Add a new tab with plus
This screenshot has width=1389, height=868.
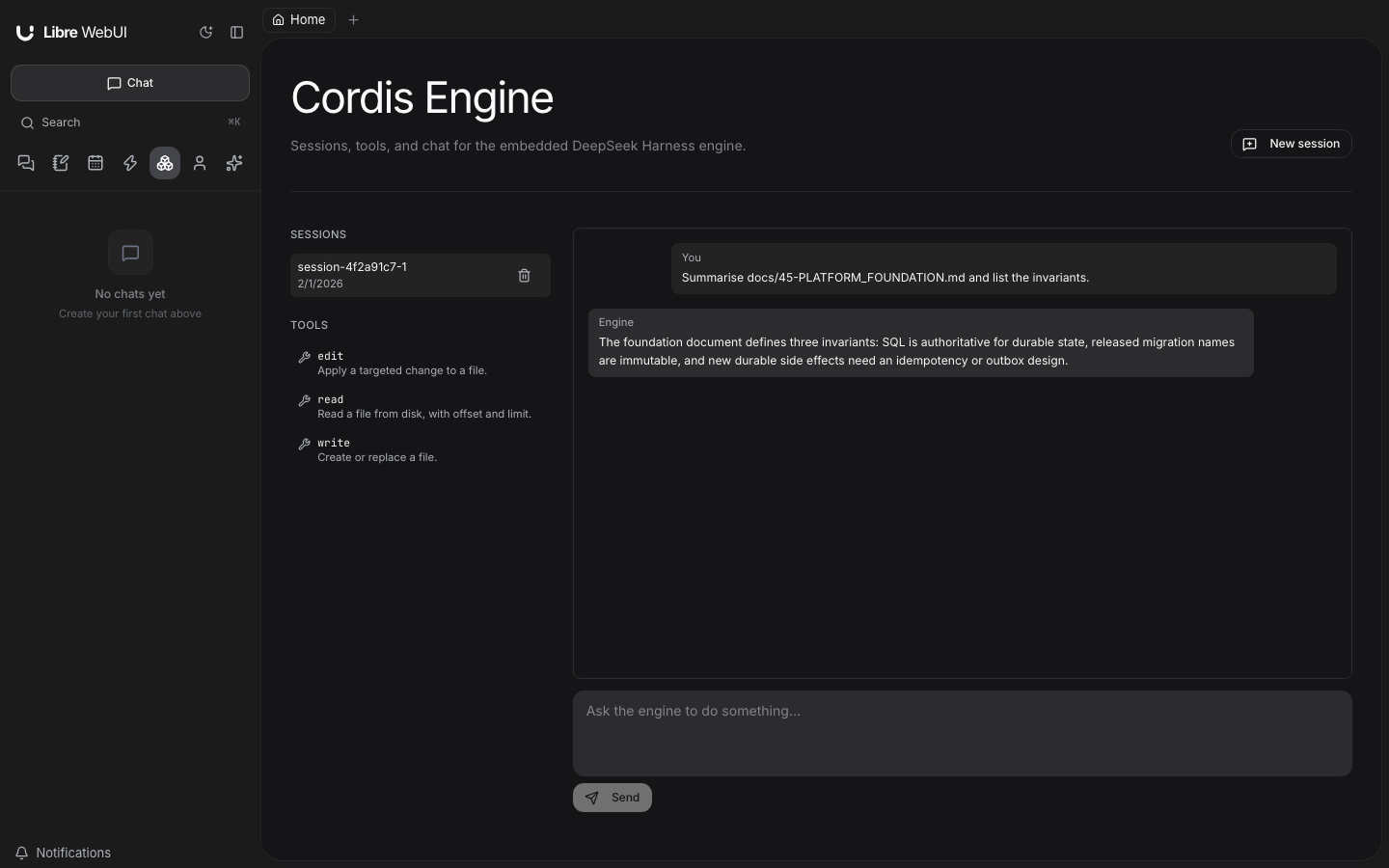353,19
